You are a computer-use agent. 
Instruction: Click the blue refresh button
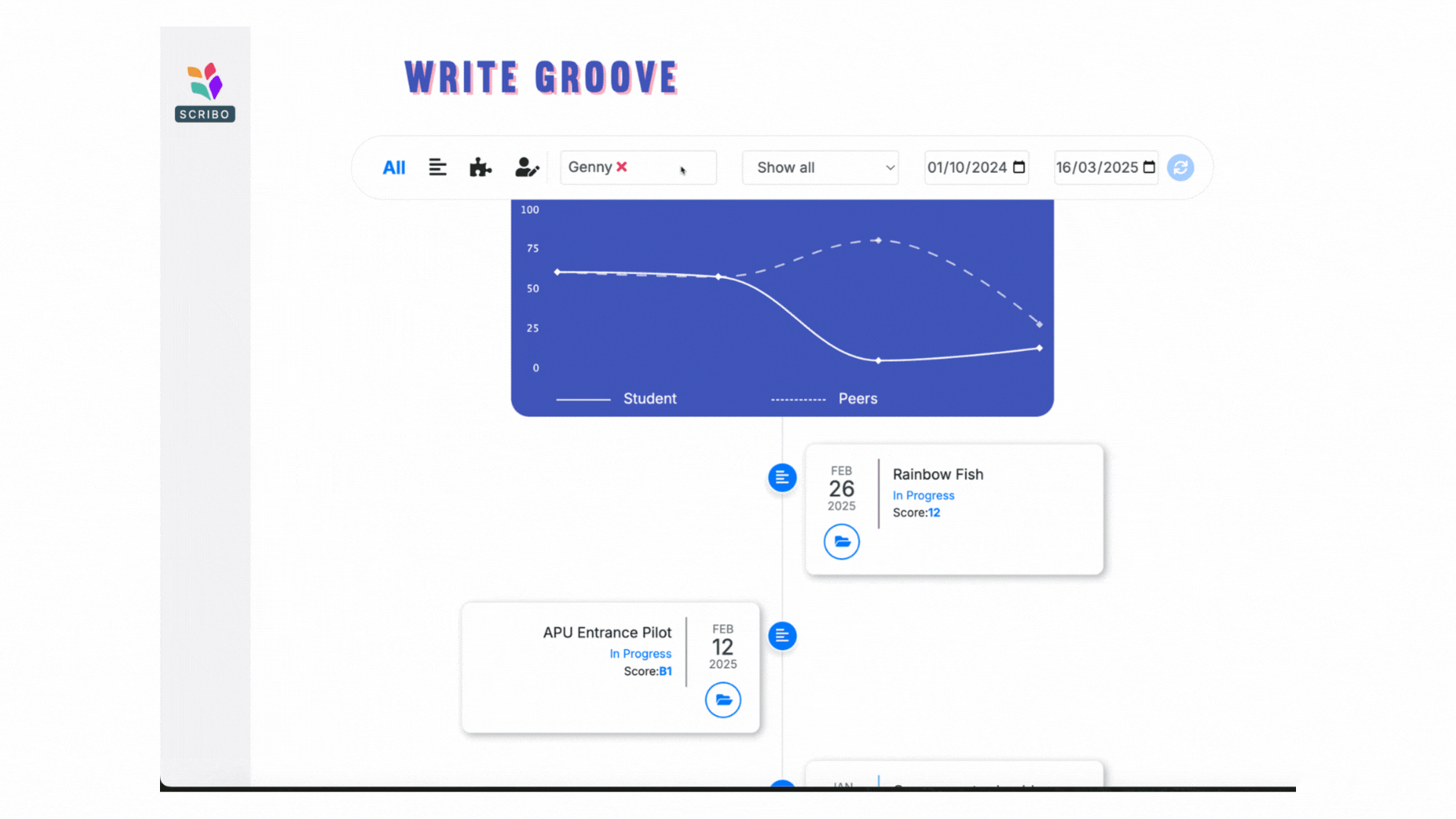tap(1180, 168)
